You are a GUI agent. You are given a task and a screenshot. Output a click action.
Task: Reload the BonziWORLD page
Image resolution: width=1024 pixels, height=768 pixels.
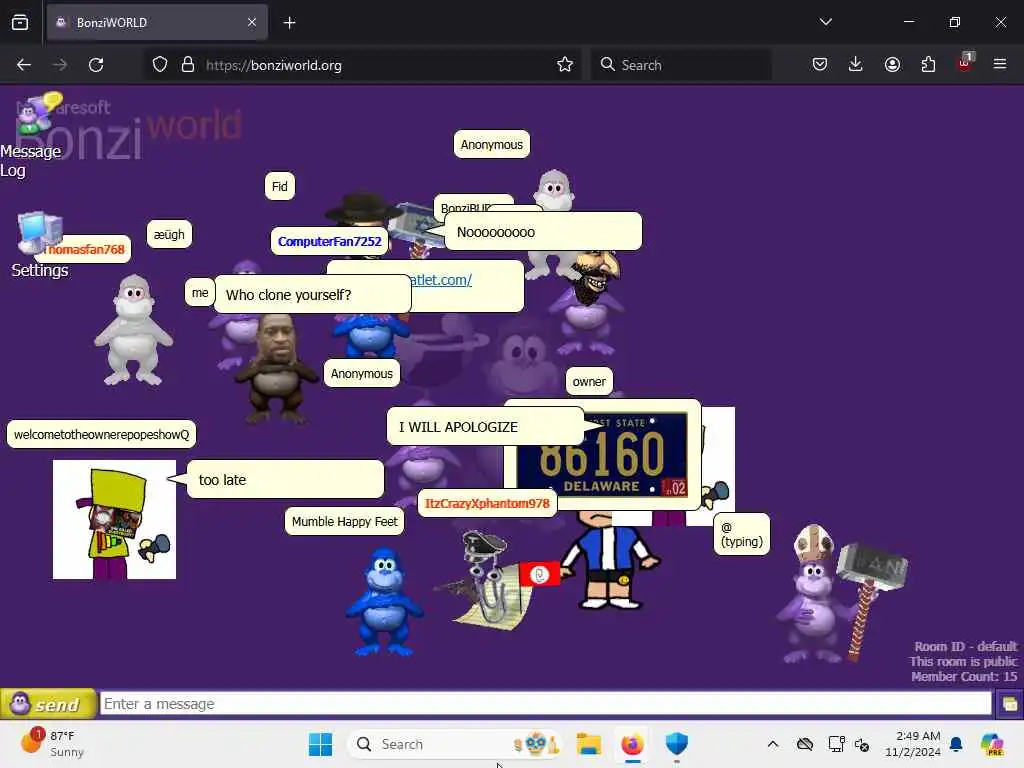pos(96,65)
